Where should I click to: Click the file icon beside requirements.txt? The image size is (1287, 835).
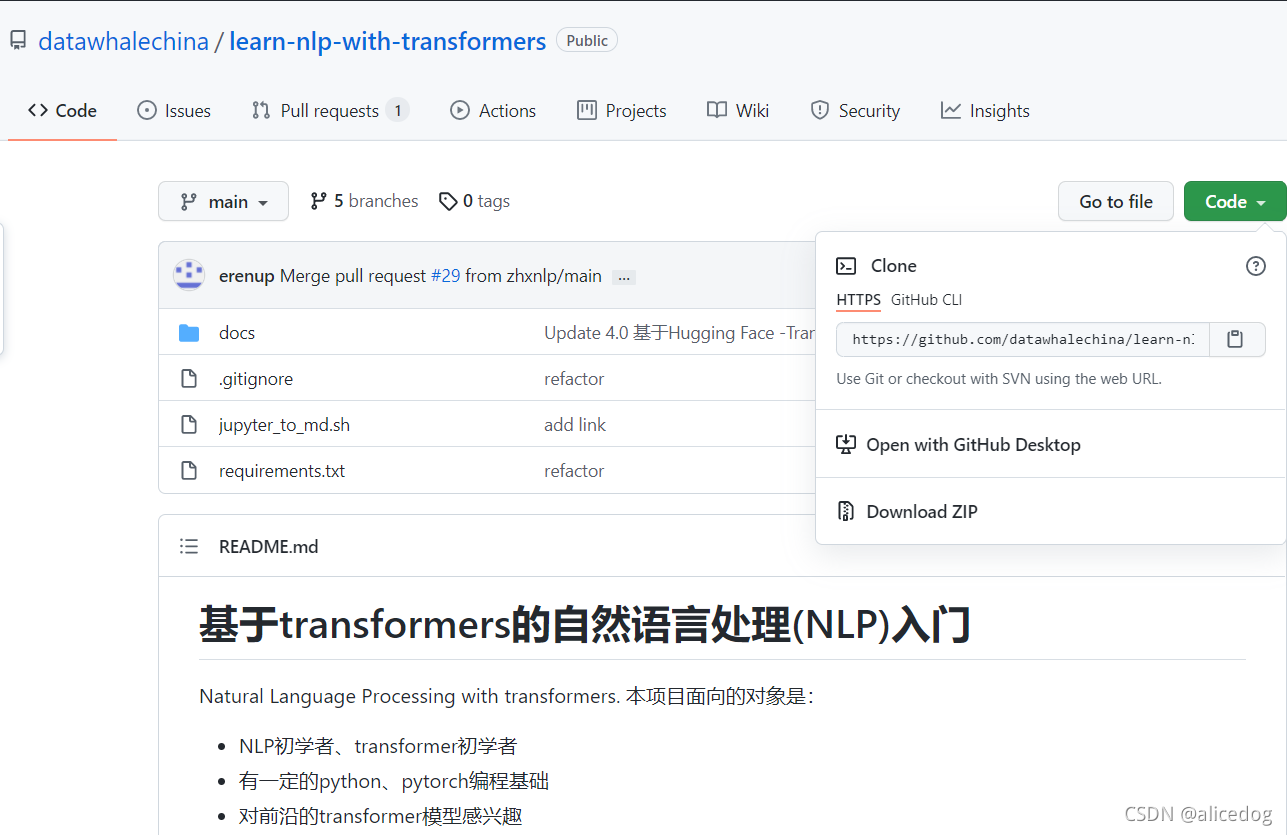tap(189, 471)
